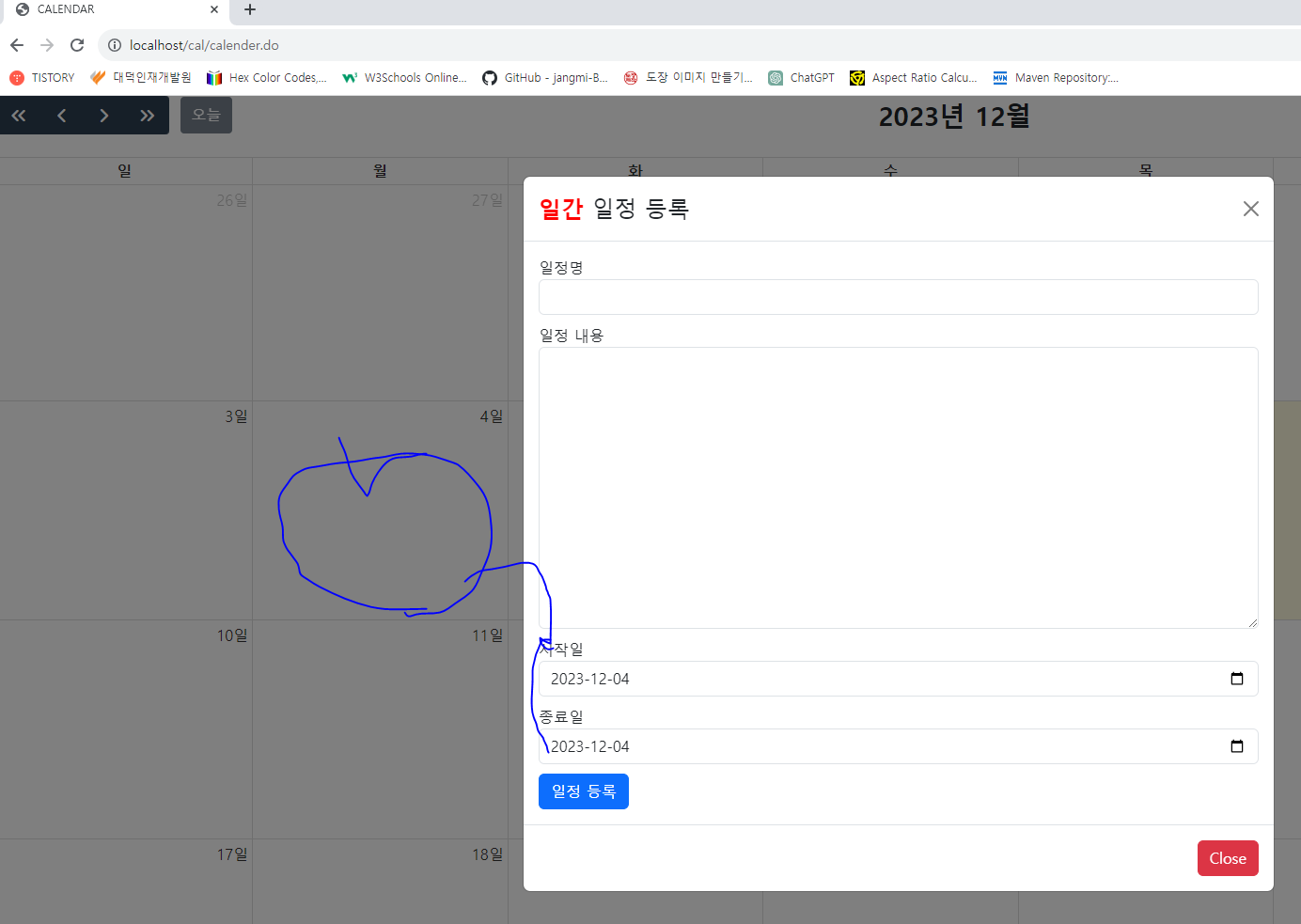Go to previous year with double-left arrow
Viewport: 1301px width, 924px height.
(x=19, y=116)
